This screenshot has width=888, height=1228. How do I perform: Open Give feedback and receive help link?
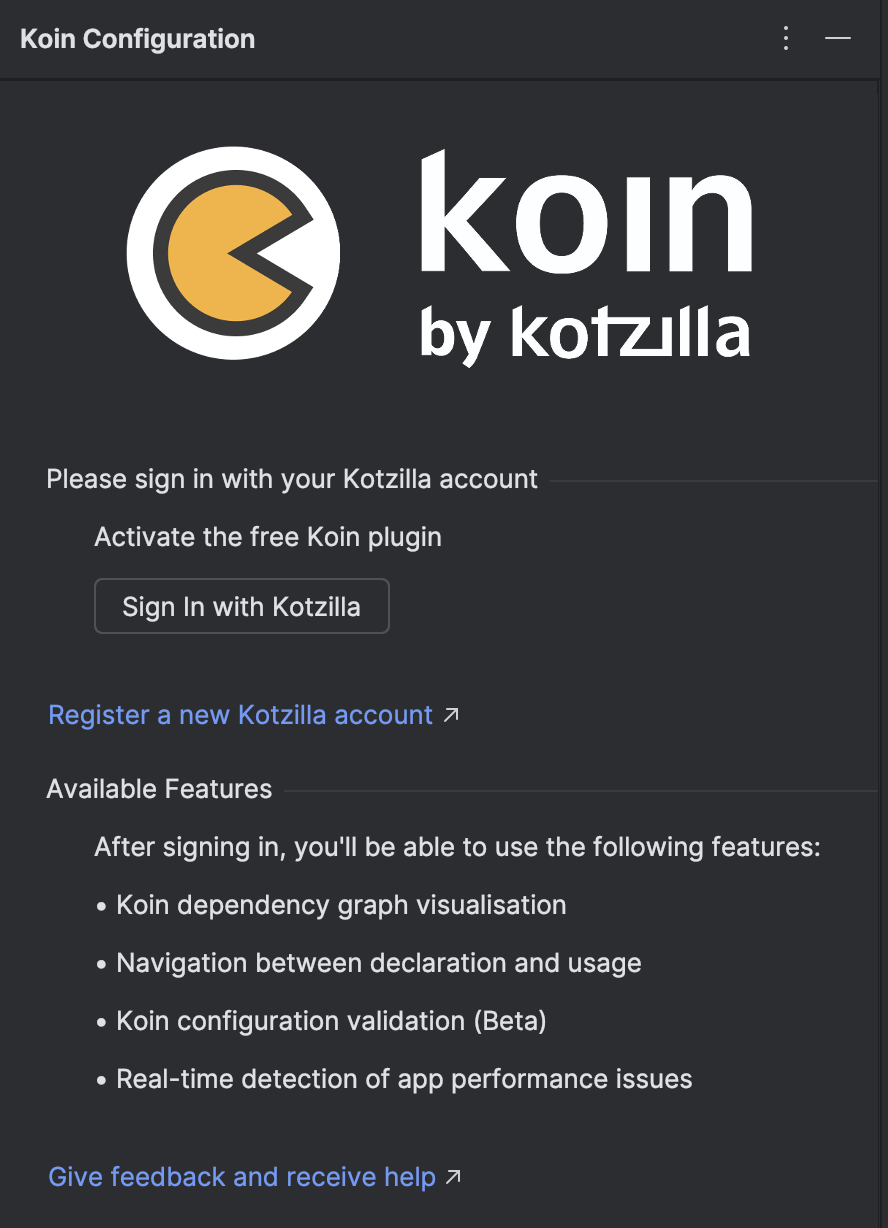[x=242, y=1177]
